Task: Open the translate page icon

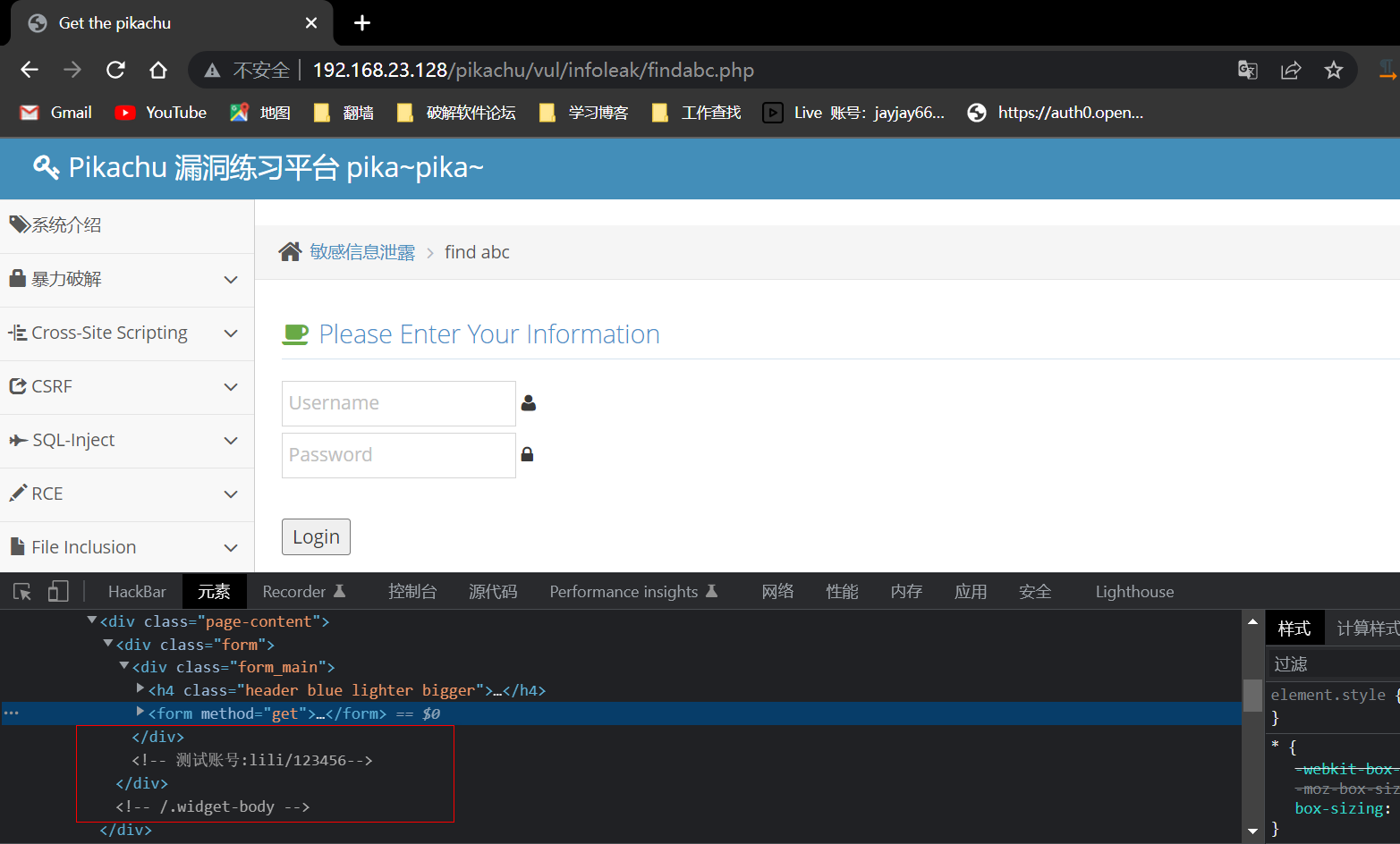Action: coord(1247,70)
